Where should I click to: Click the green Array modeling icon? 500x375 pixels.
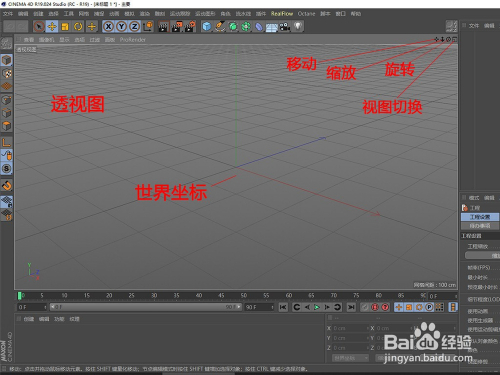tap(246, 26)
